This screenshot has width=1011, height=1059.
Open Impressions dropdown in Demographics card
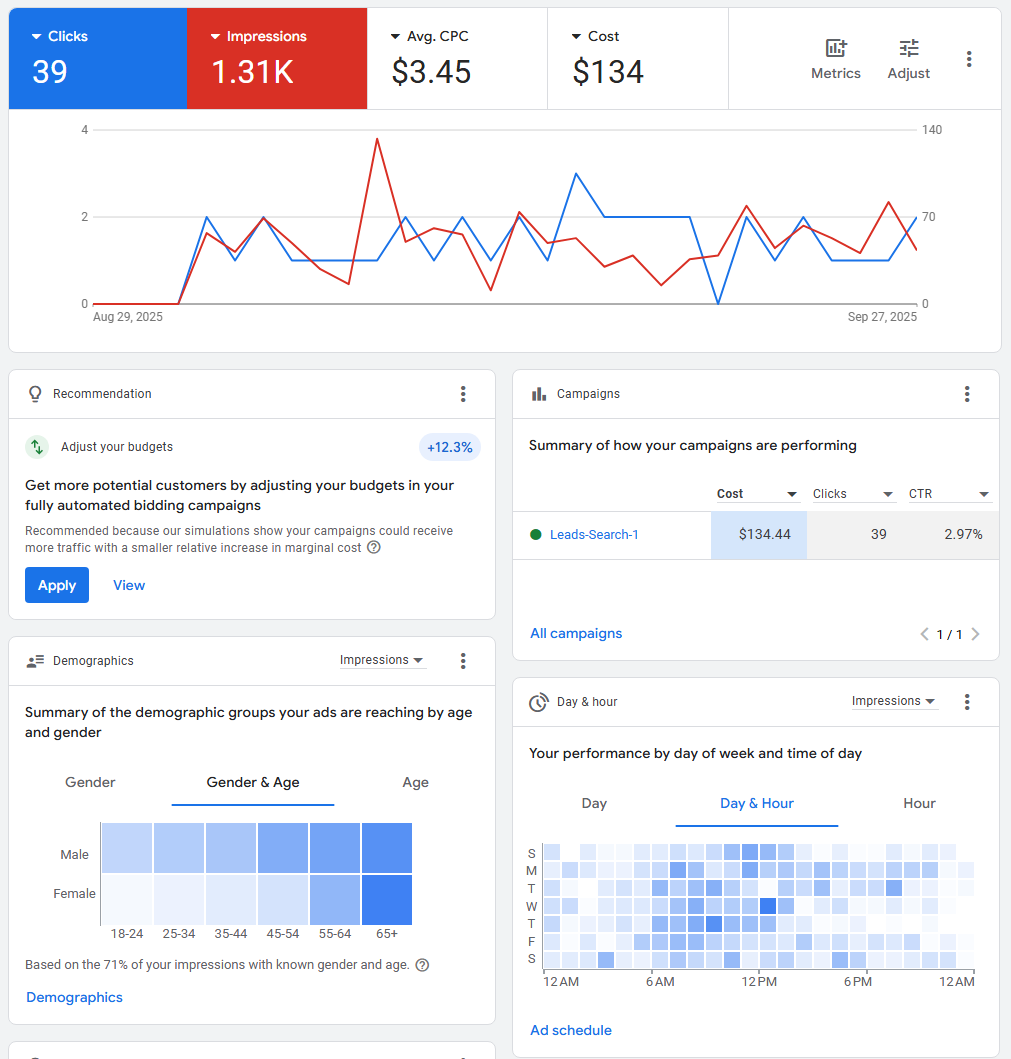(382, 661)
